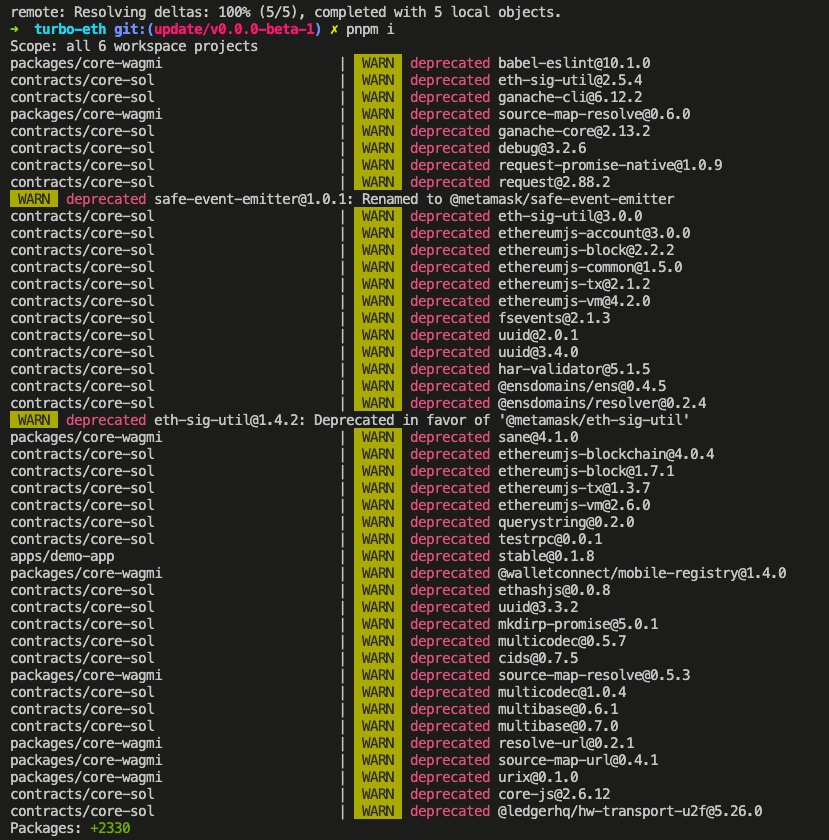Select 'ethereumjs-common@1.5.0' text
This screenshot has width=829, height=840.
(590, 267)
